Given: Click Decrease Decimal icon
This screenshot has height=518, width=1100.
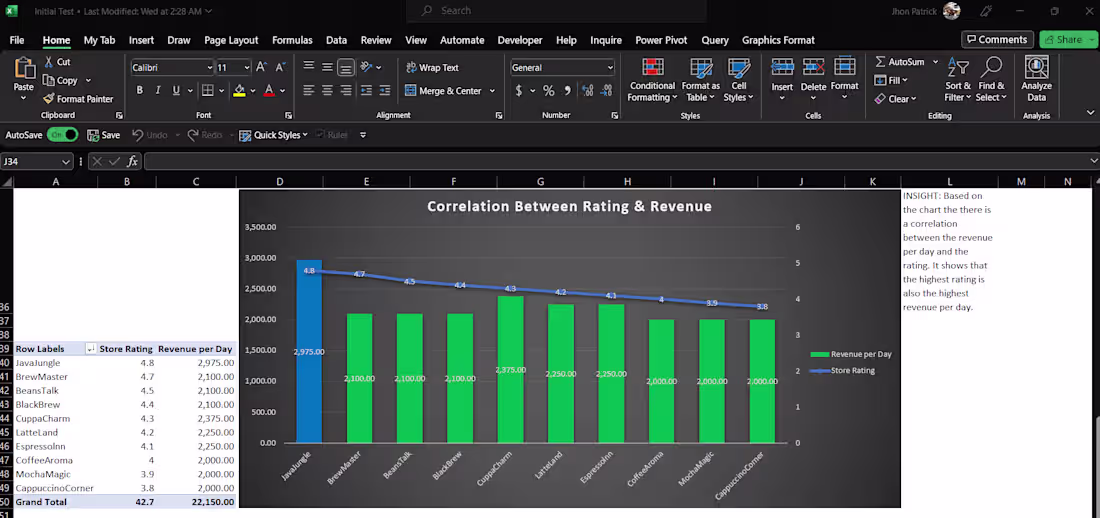Looking at the screenshot, I should click(x=606, y=91).
